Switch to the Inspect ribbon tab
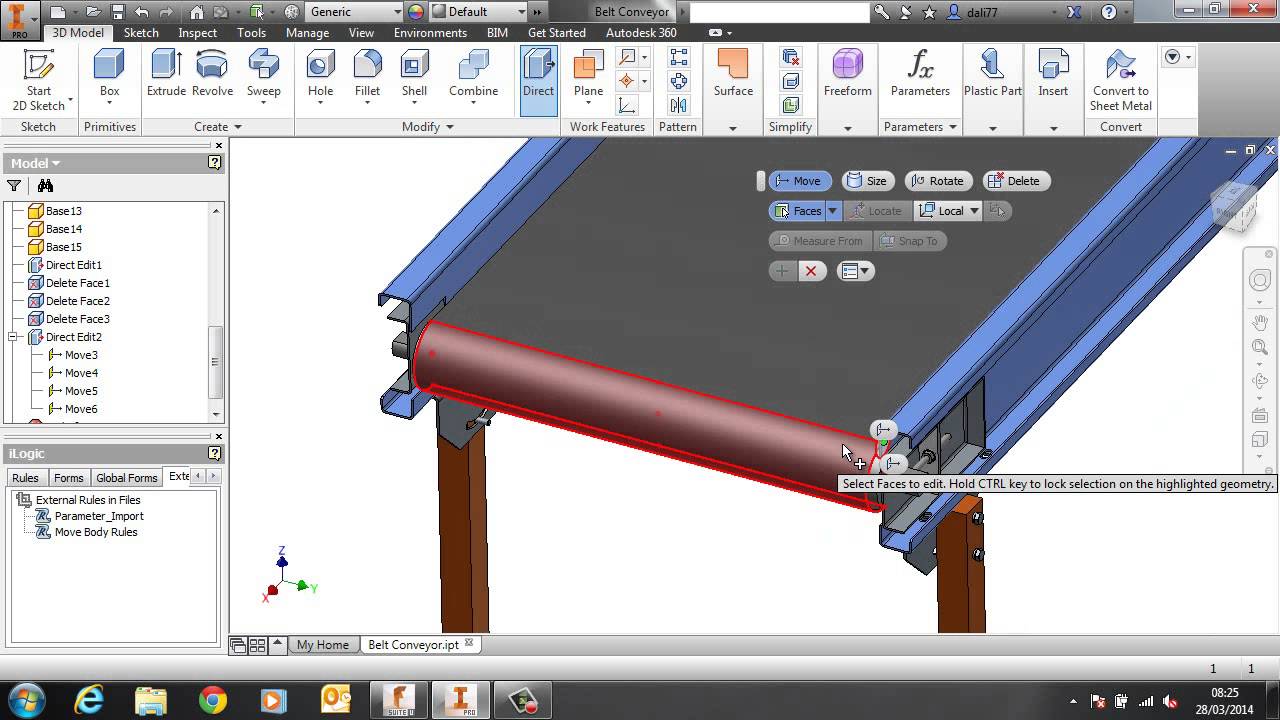The width and height of the screenshot is (1280, 720). (x=197, y=33)
